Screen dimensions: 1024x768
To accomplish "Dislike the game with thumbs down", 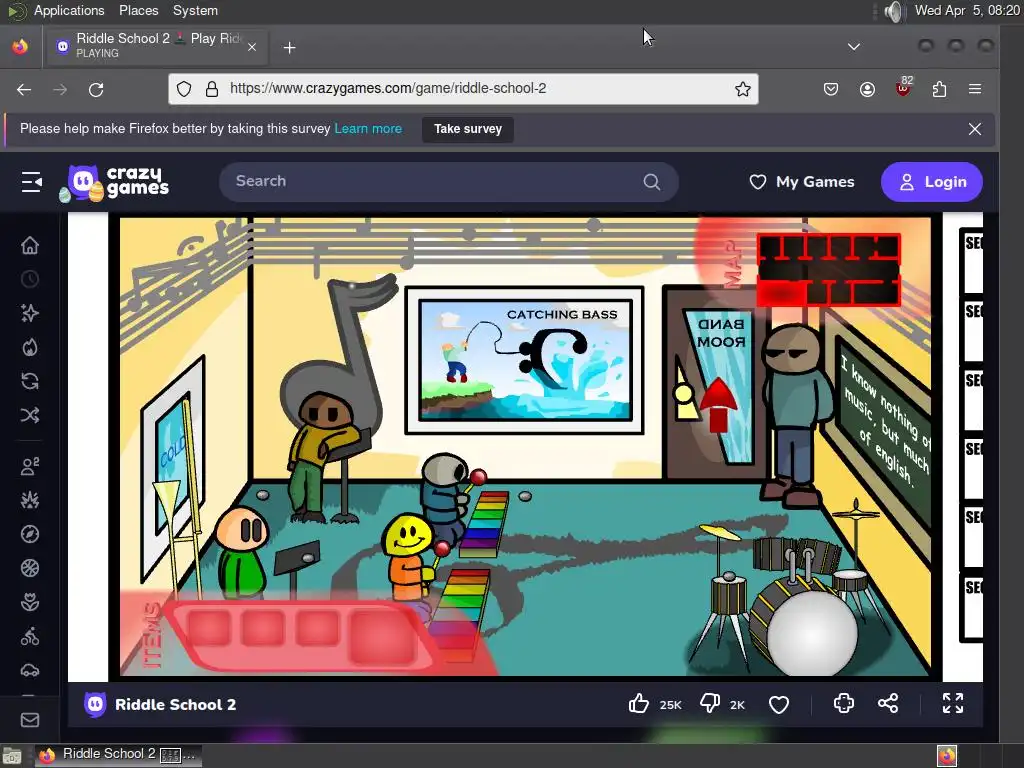I will (x=710, y=704).
